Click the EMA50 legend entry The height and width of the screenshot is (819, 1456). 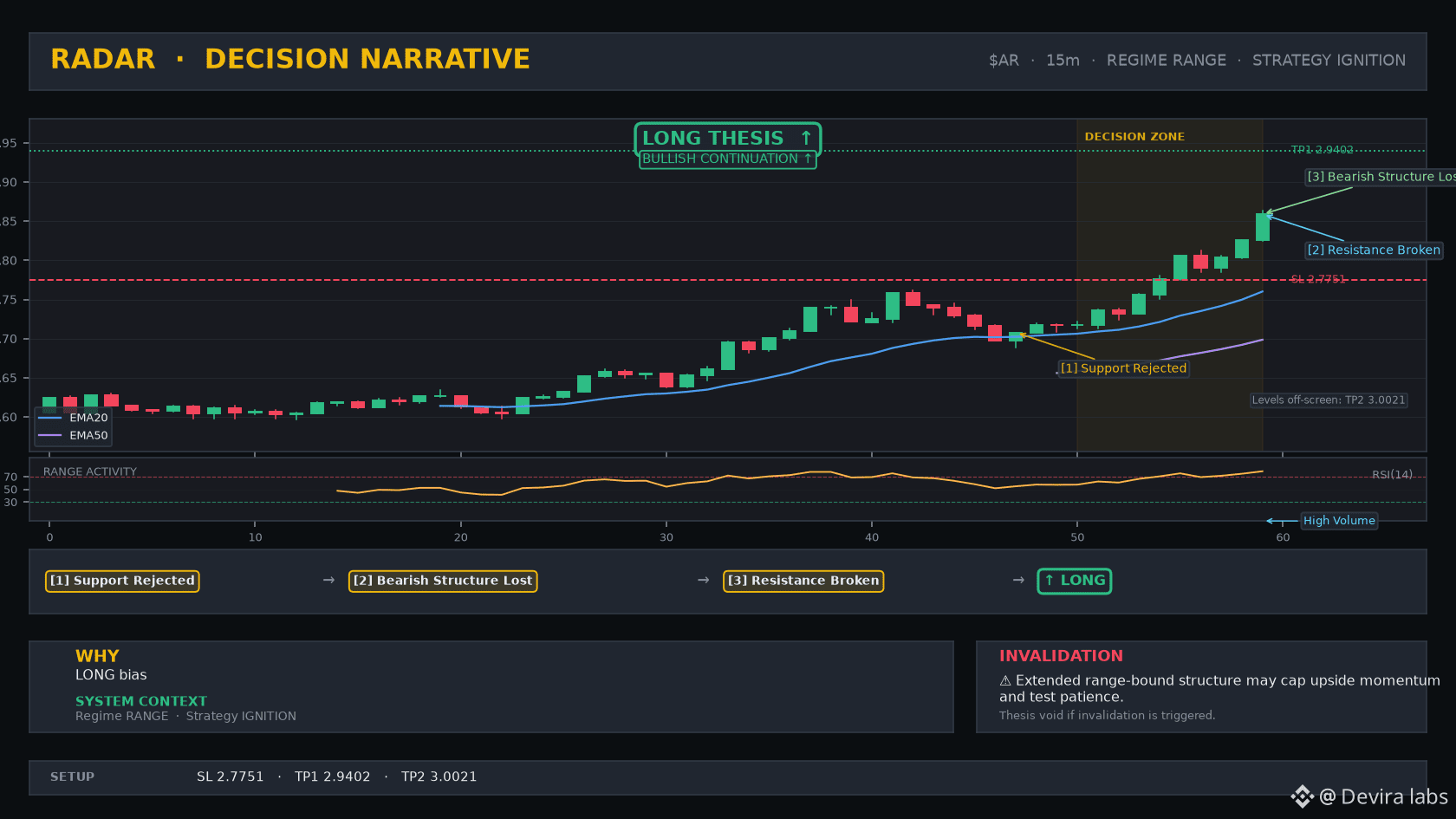(74, 435)
